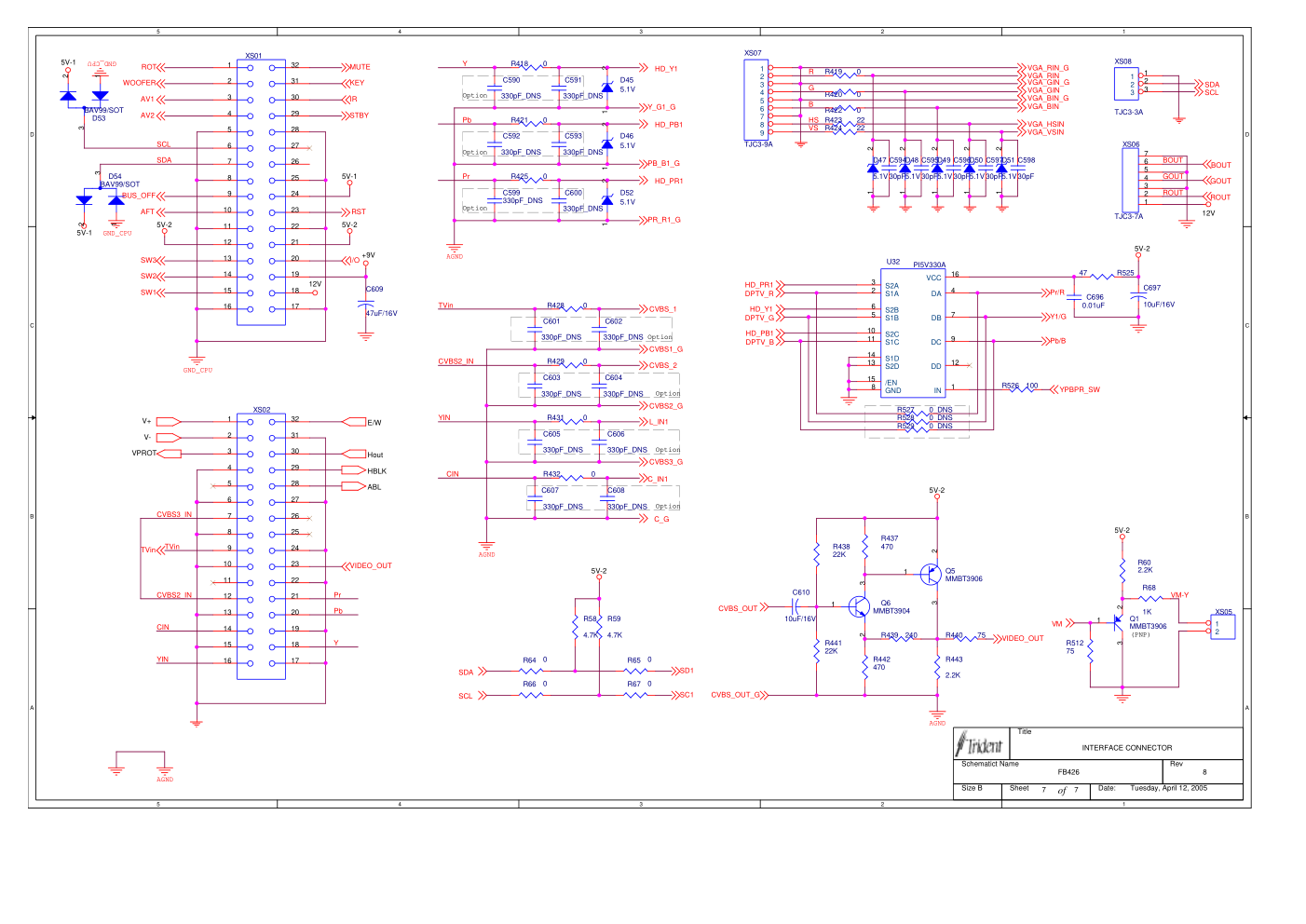
Task: Click capacitor C601 reference
Action: tap(551, 321)
